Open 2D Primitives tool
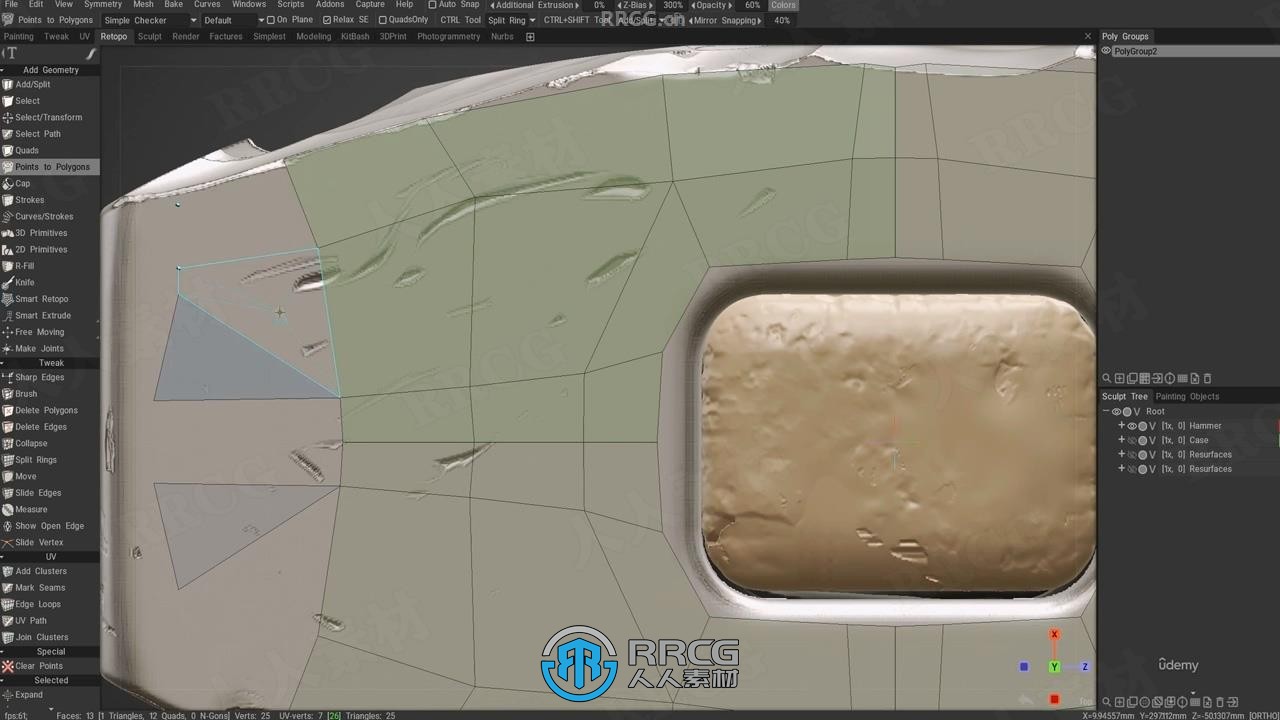Screen dimensions: 1280x720 pyautogui.click(x=50, y=249)
